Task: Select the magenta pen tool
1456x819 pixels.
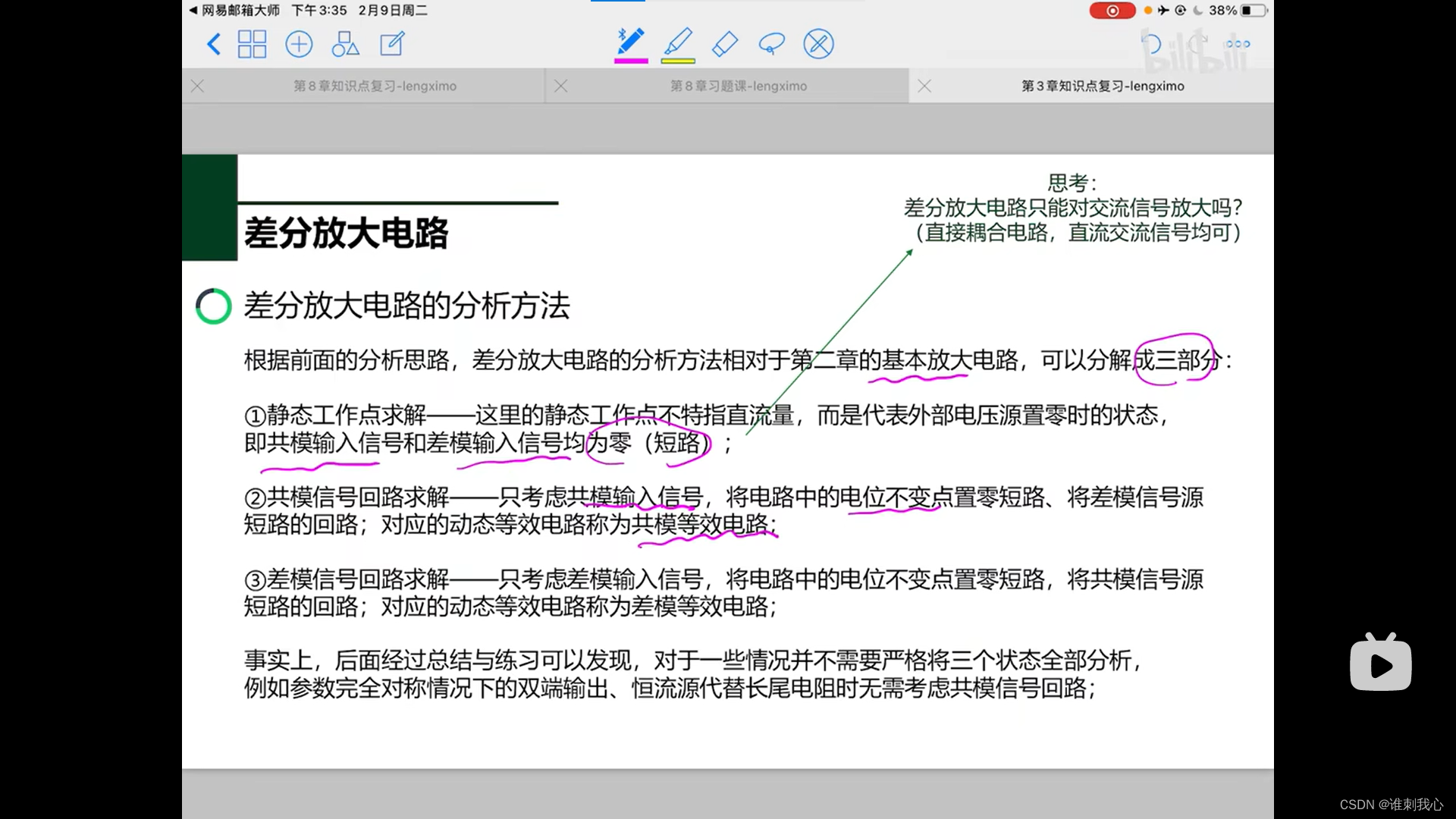Action: (630, 43)
